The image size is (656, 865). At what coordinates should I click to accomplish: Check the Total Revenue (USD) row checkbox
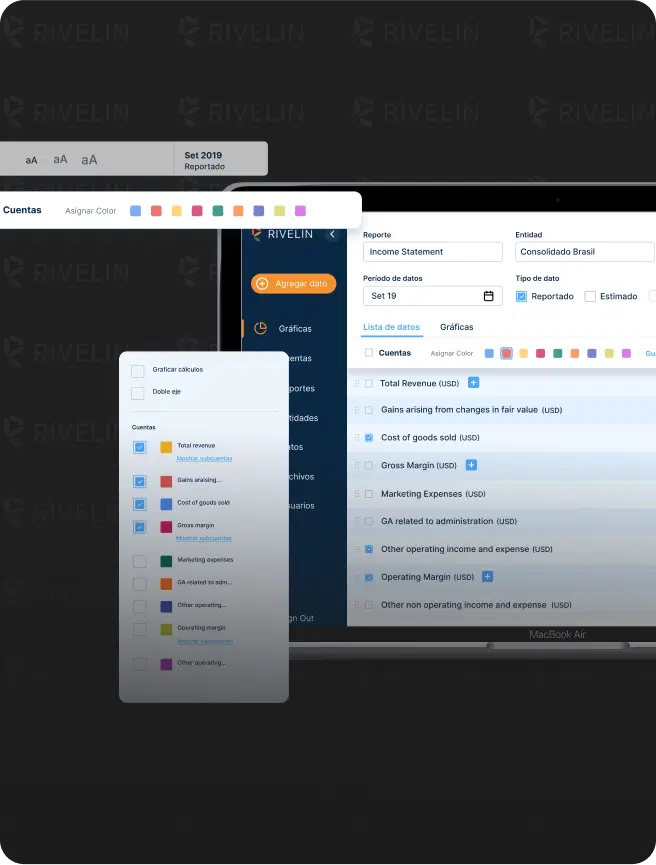pos(369,383)
